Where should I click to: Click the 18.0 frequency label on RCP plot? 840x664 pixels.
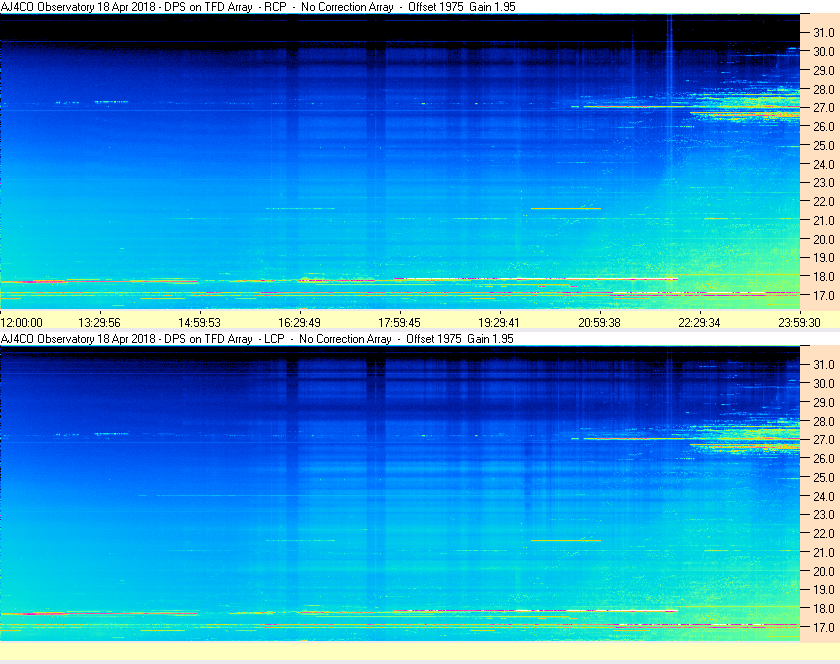tap(824, 277)
